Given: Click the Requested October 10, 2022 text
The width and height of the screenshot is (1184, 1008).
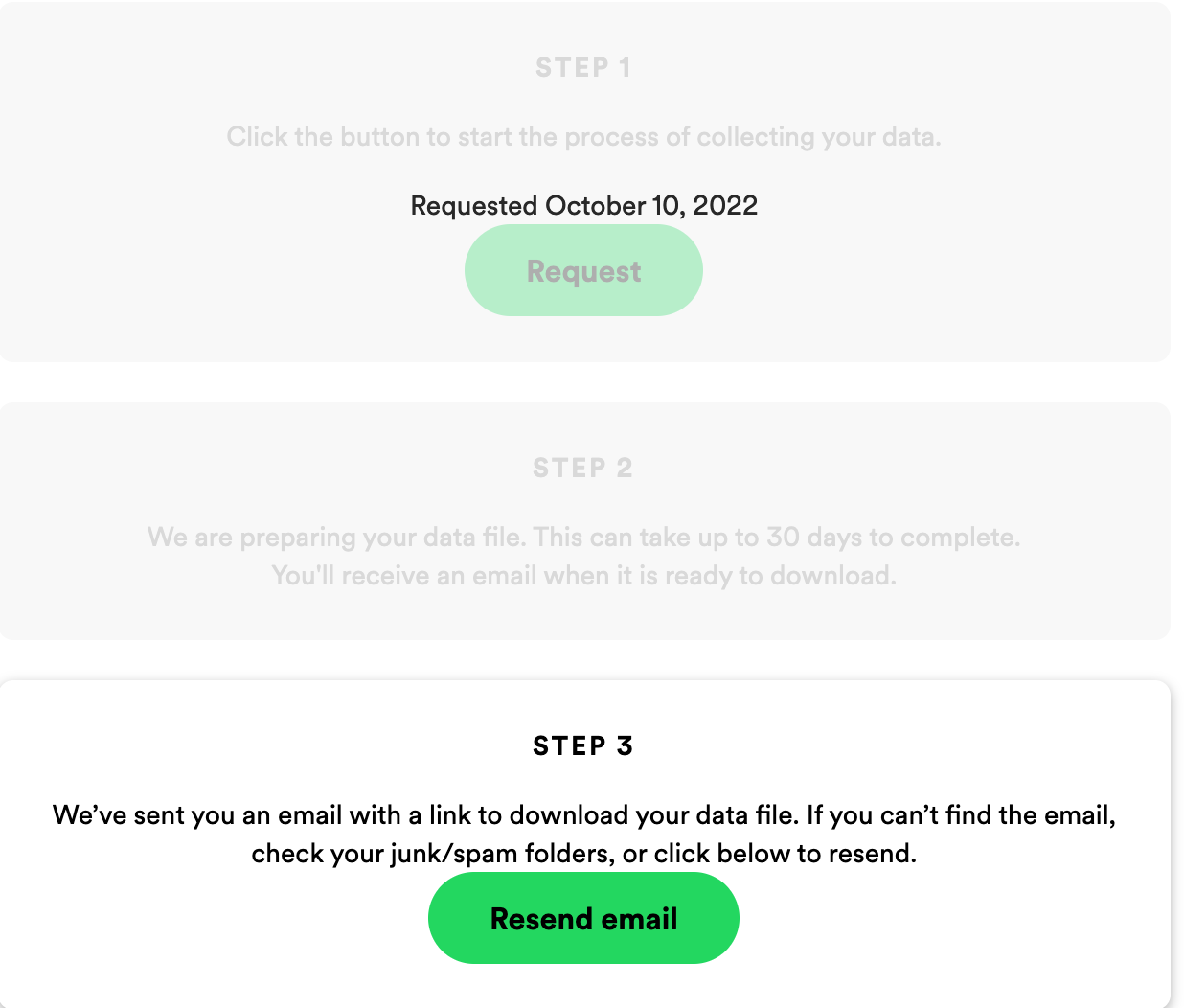Looking at the screenshot, I should [584, 206].
